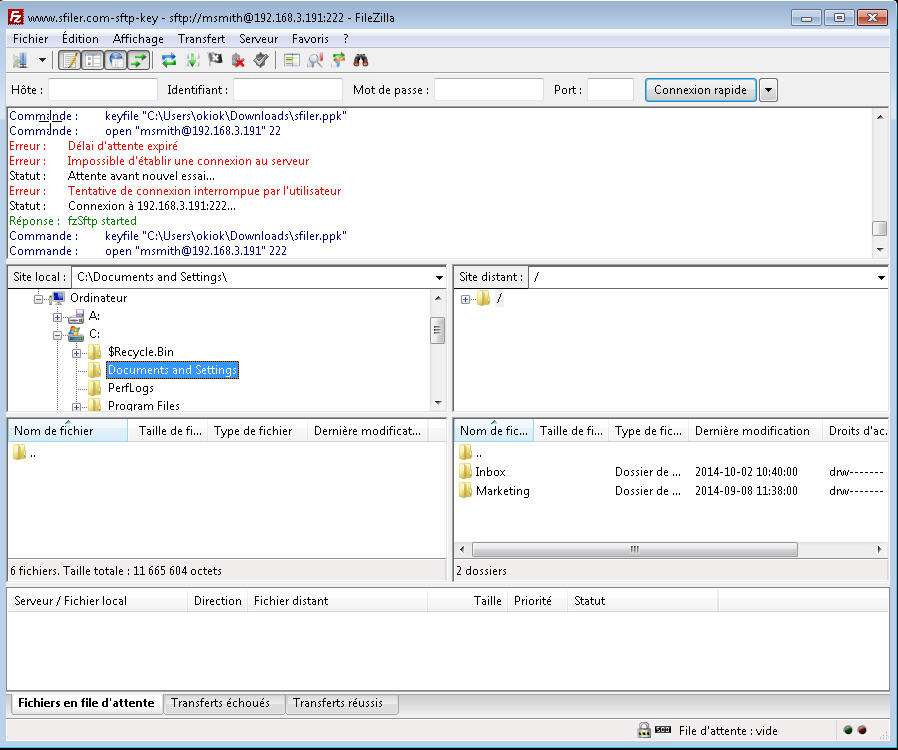
Task: Collapse the C: drive node
Action: [57, 335]
